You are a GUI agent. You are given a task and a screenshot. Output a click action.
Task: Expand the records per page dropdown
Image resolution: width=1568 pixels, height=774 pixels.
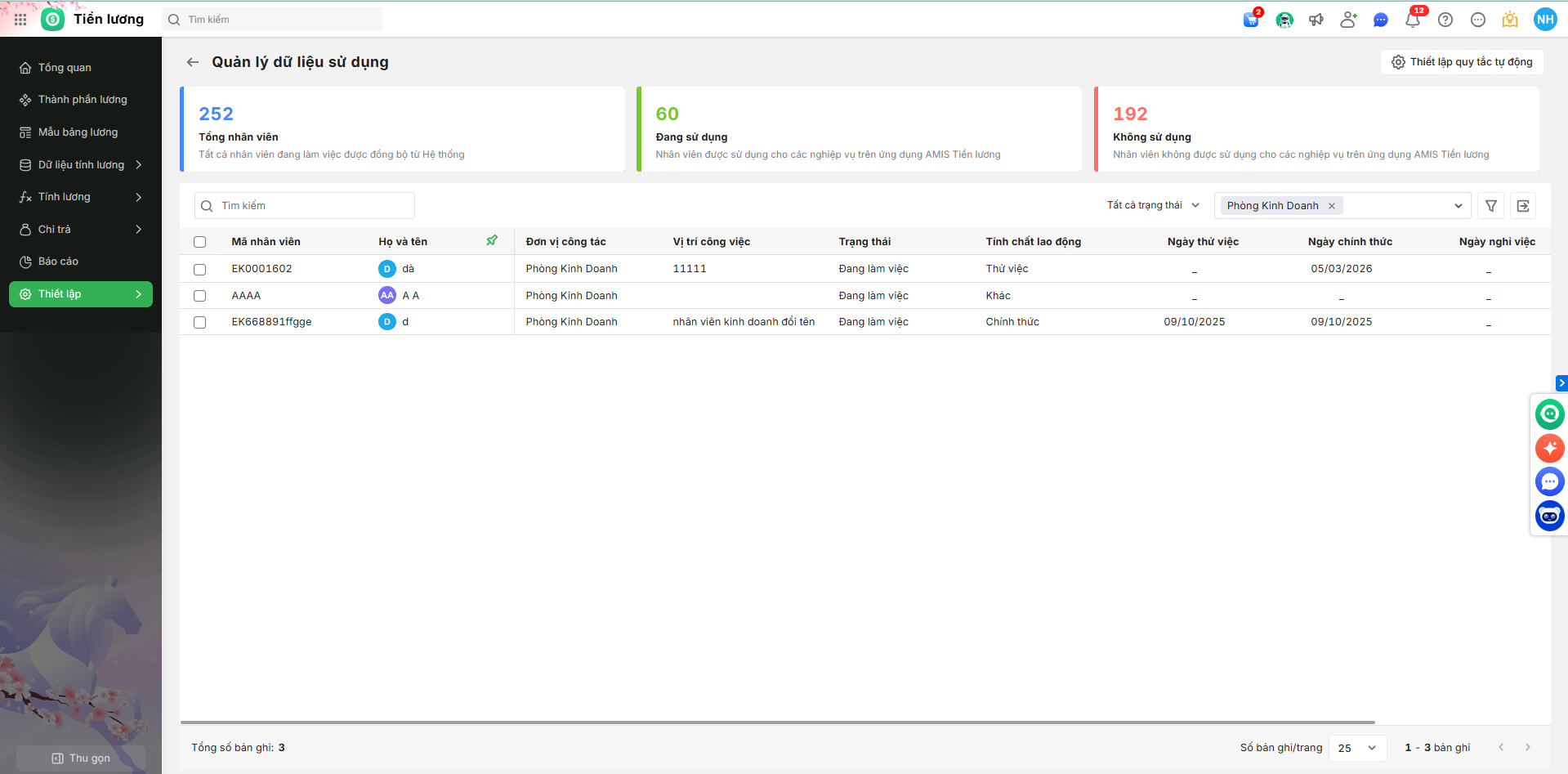click(x=1357, y=748)
